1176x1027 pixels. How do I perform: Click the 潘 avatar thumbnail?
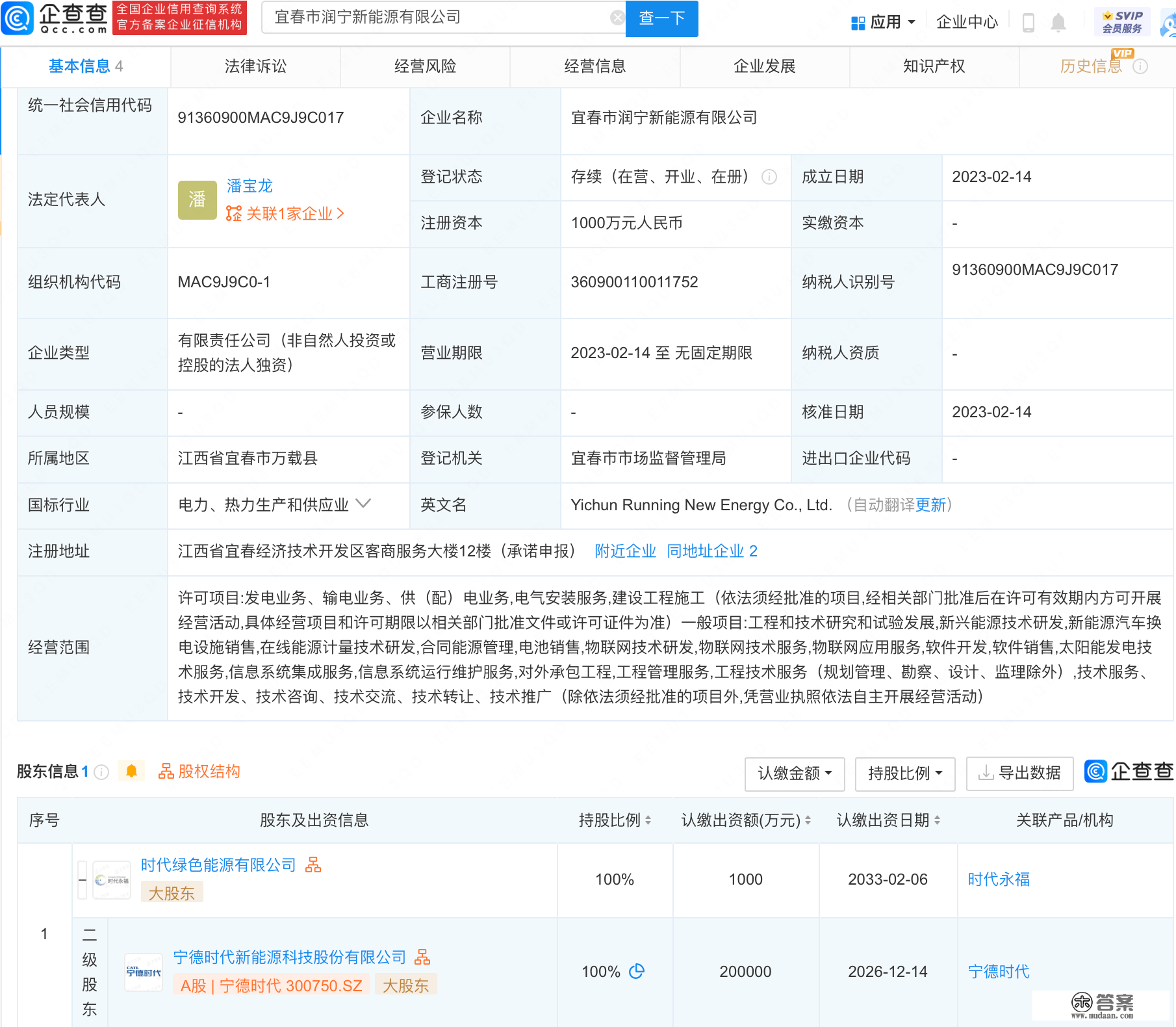click(197, 200)
